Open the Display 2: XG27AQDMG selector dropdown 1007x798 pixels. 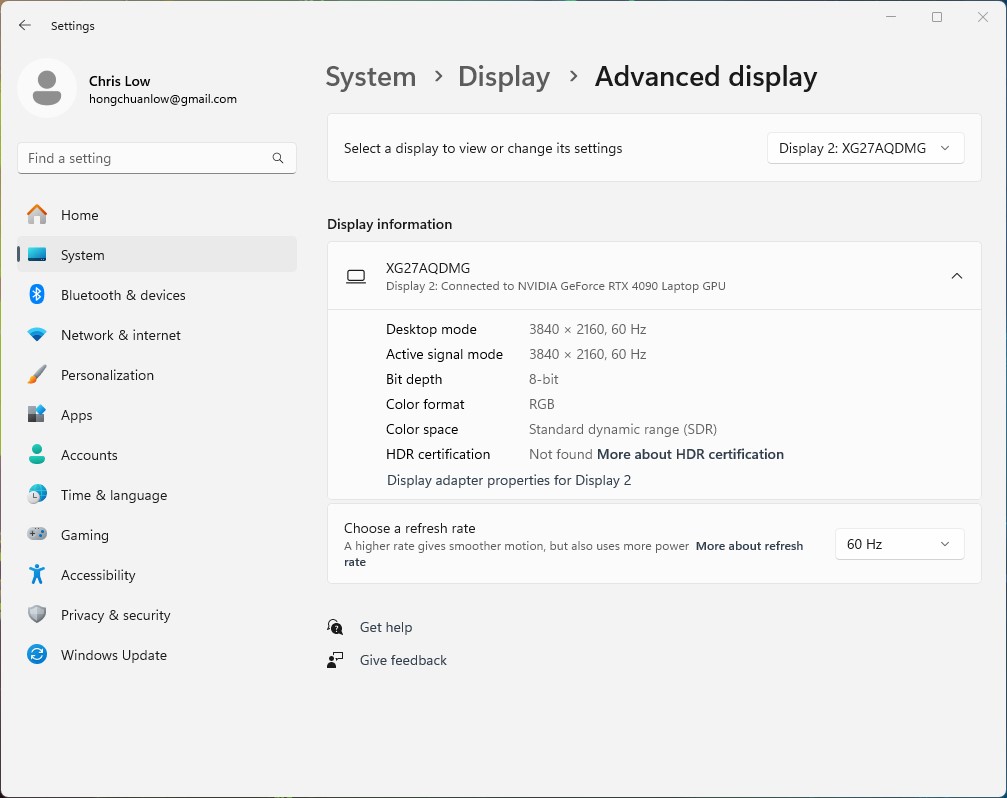865,148
